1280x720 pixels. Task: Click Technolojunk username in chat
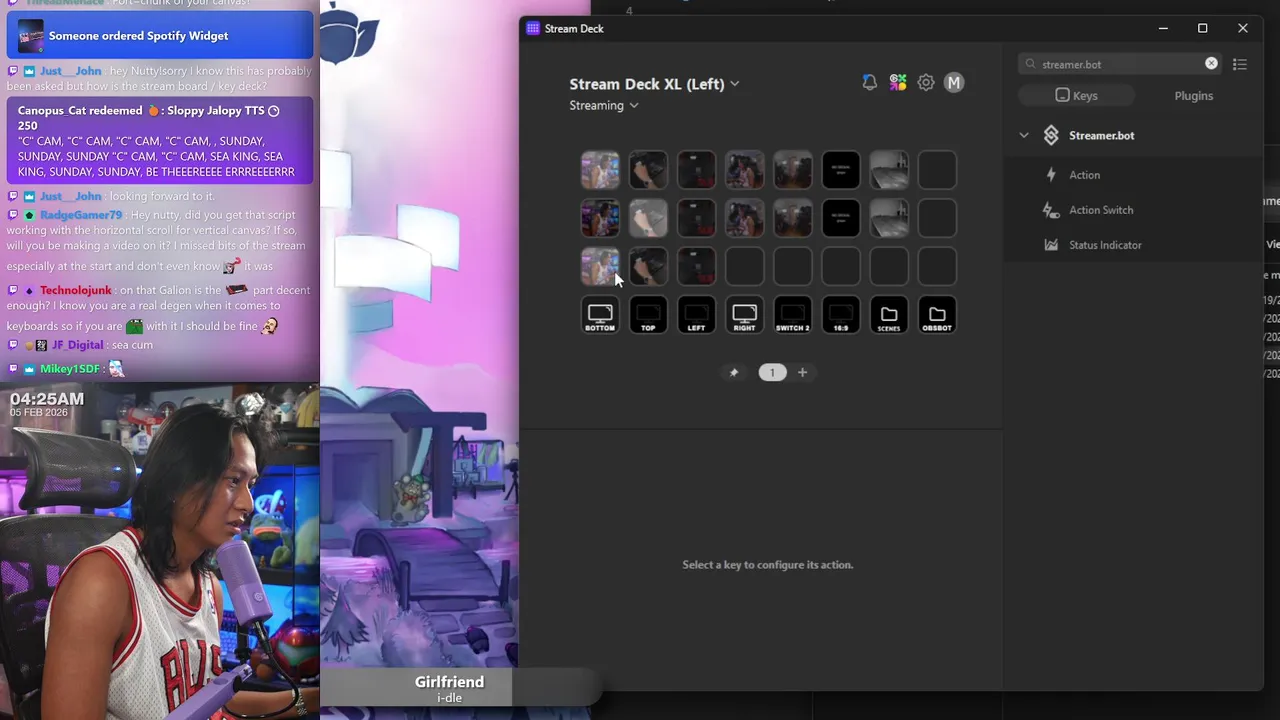point(76,290)
